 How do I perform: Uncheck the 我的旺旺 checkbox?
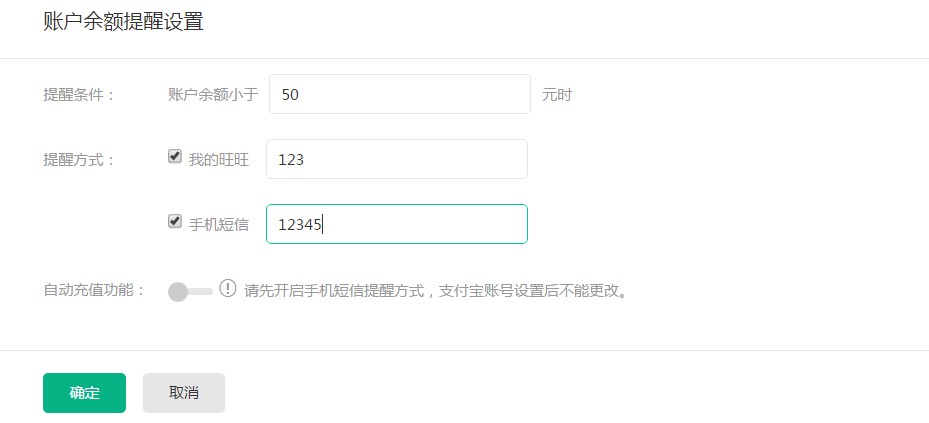[x=174, y=156]
